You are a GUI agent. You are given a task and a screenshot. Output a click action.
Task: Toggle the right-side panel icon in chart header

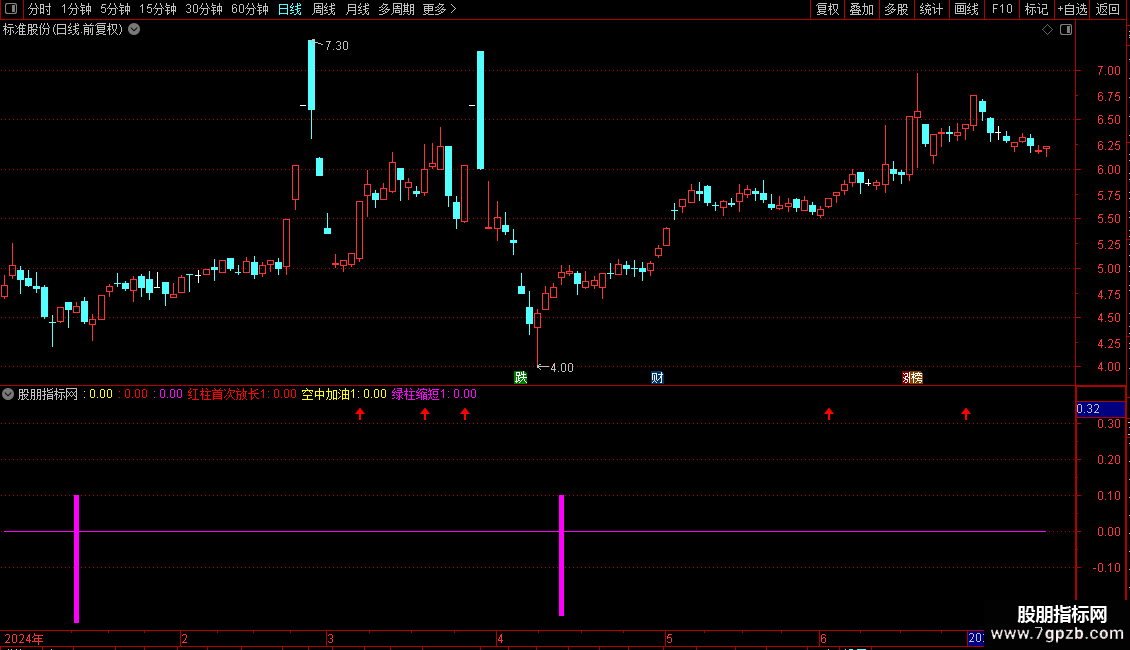click(x=1066, y=30)
